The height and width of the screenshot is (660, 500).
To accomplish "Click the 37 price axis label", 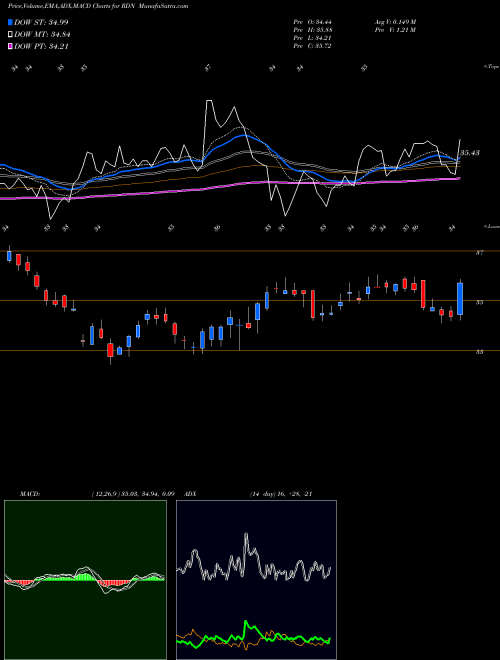I will coord(480,253).
